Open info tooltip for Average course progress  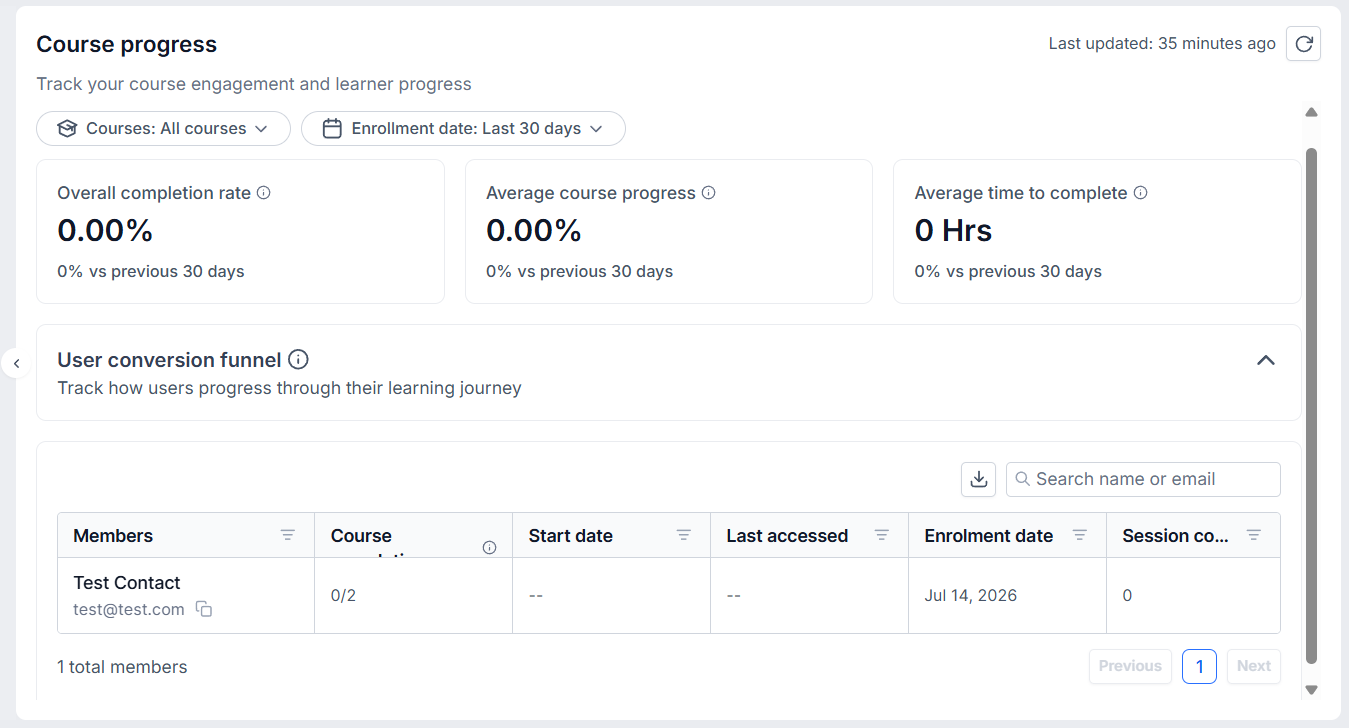[708, 193]
